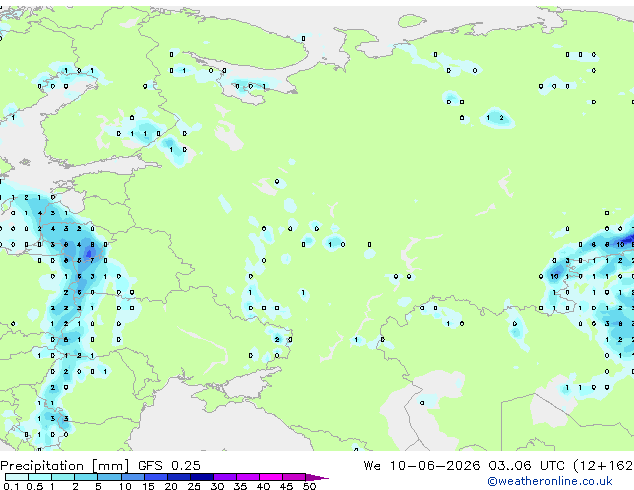Viewport: 634px width, 490px height.
Task: Click the '35' legend label
Action: (x=241, y=486)
